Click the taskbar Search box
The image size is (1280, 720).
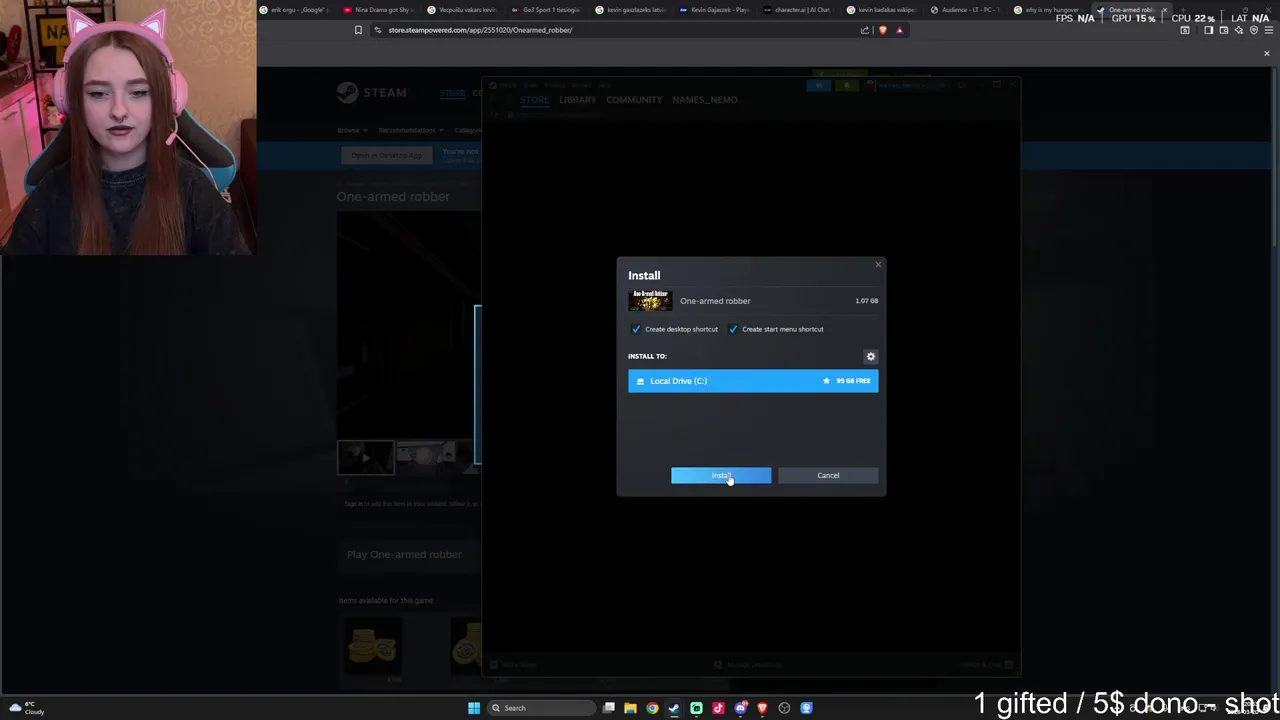coord(541,708)
